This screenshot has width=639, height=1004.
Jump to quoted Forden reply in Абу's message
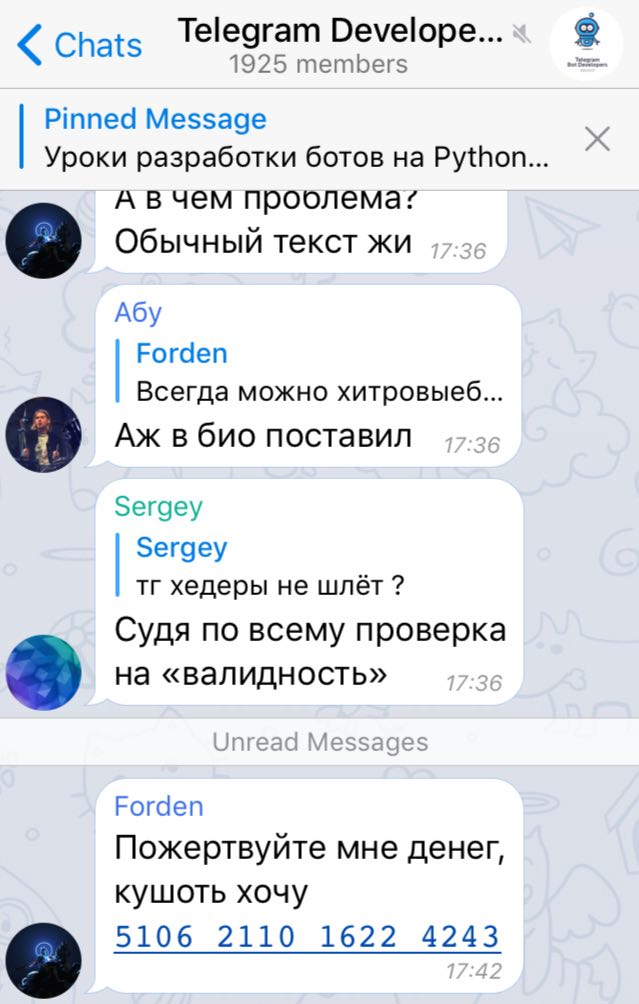[310, 372]
